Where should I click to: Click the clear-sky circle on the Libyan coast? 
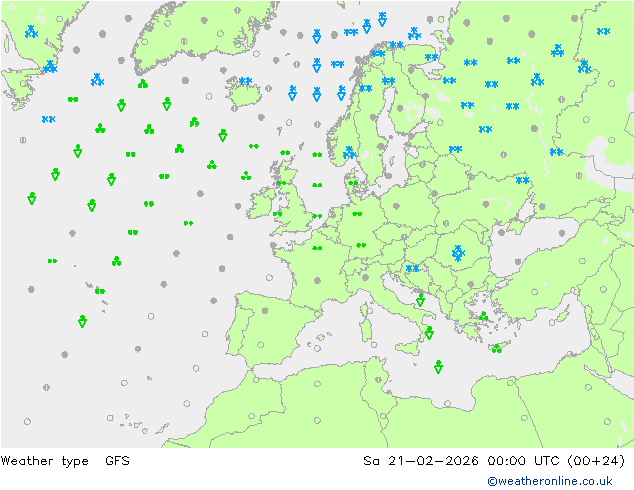click(447, 403)
